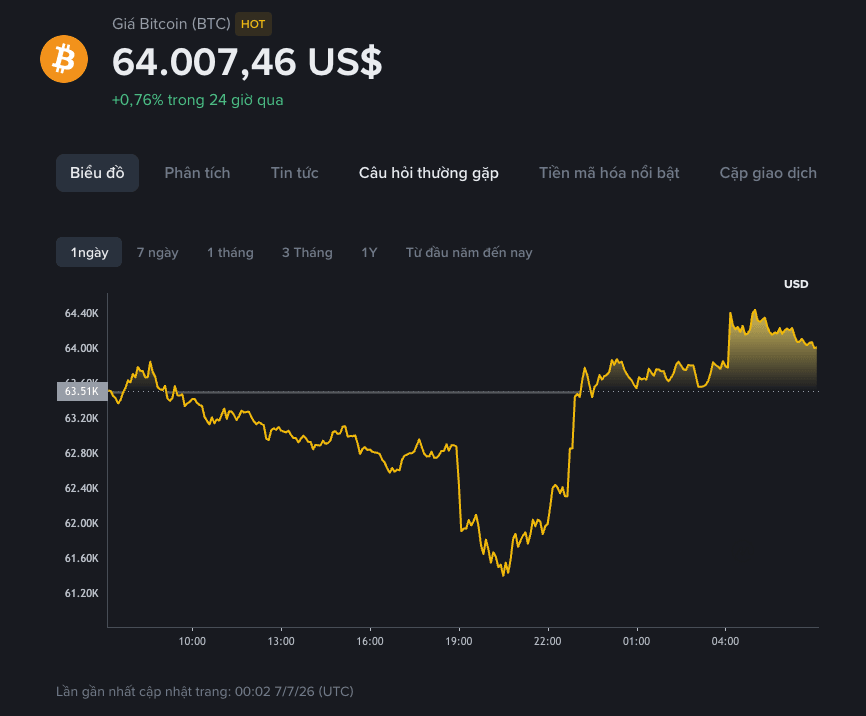Image resolution: width=866 pixels, height=716 pixels.
Task: Click the 63.51K price marker on axis
Action: point(82,391)
